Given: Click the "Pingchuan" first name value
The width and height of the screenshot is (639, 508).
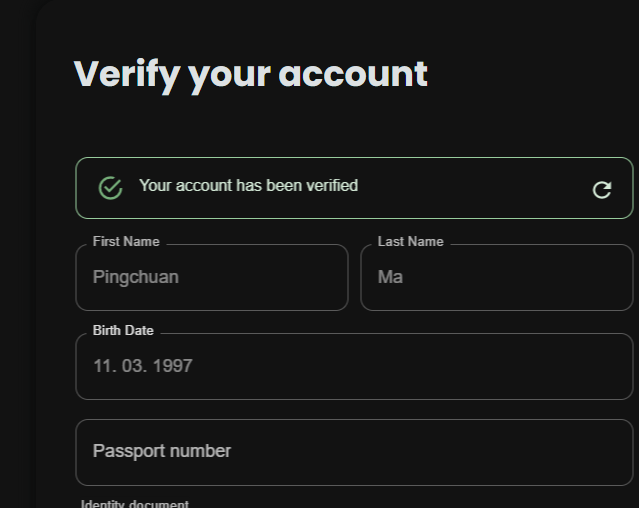Looking at the screenshot, I should 136,278.
